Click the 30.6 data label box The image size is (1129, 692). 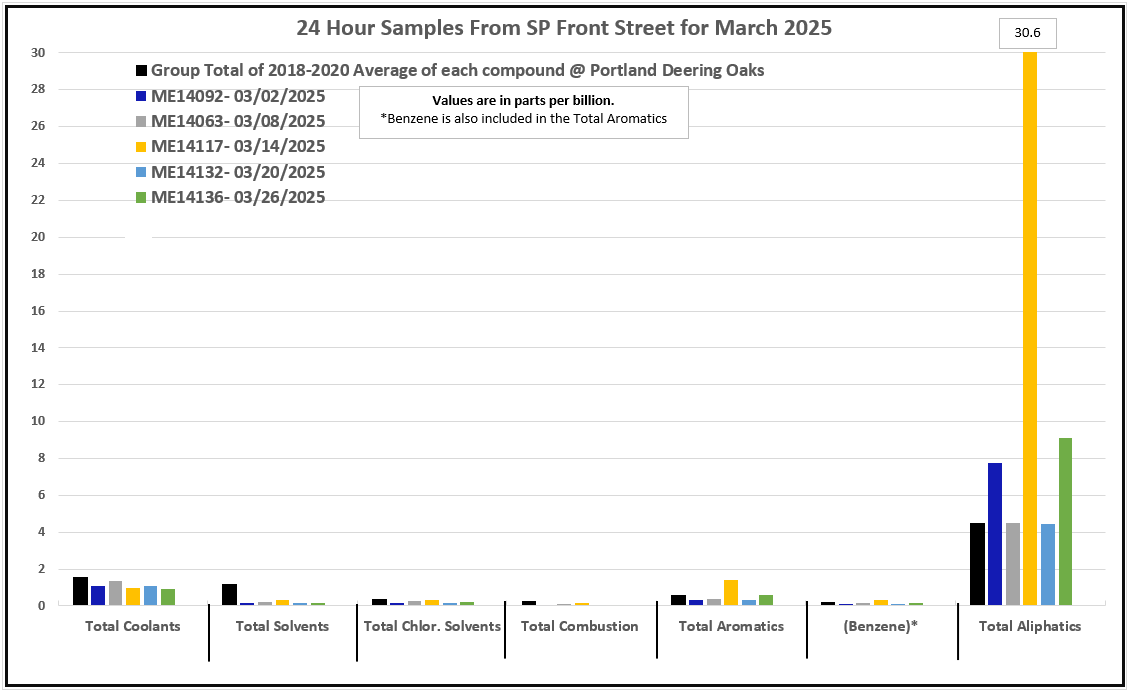click(x=1027, y=32)
